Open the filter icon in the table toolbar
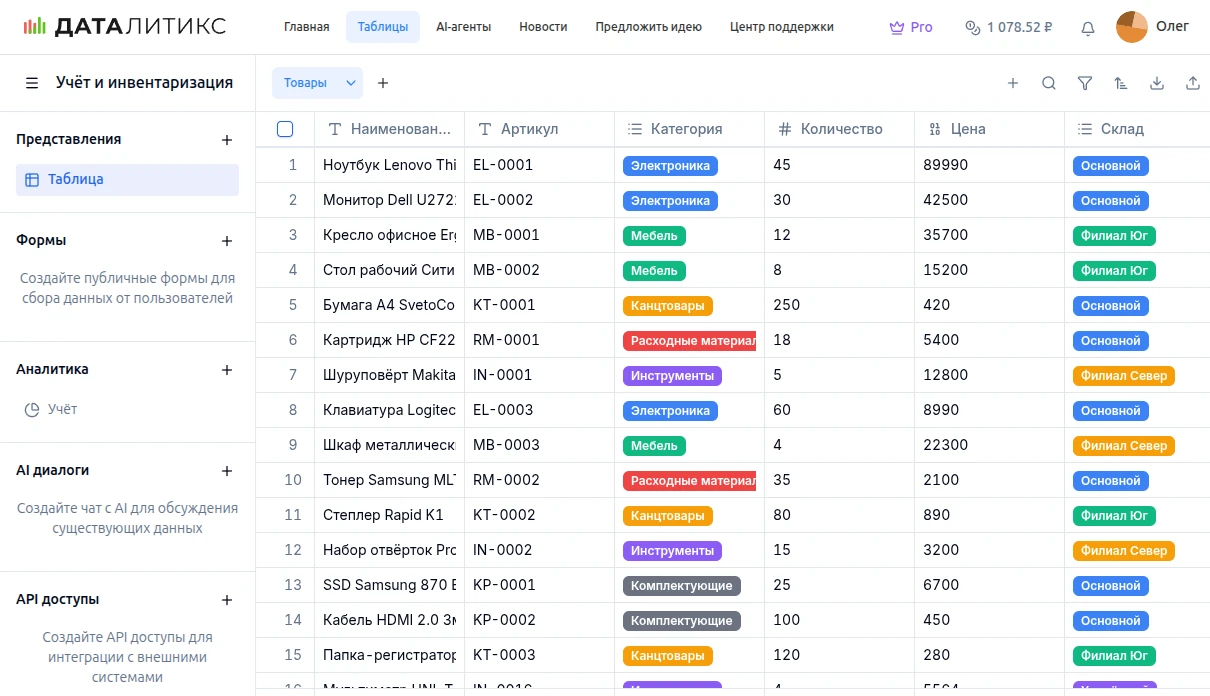 (1084, 83)
